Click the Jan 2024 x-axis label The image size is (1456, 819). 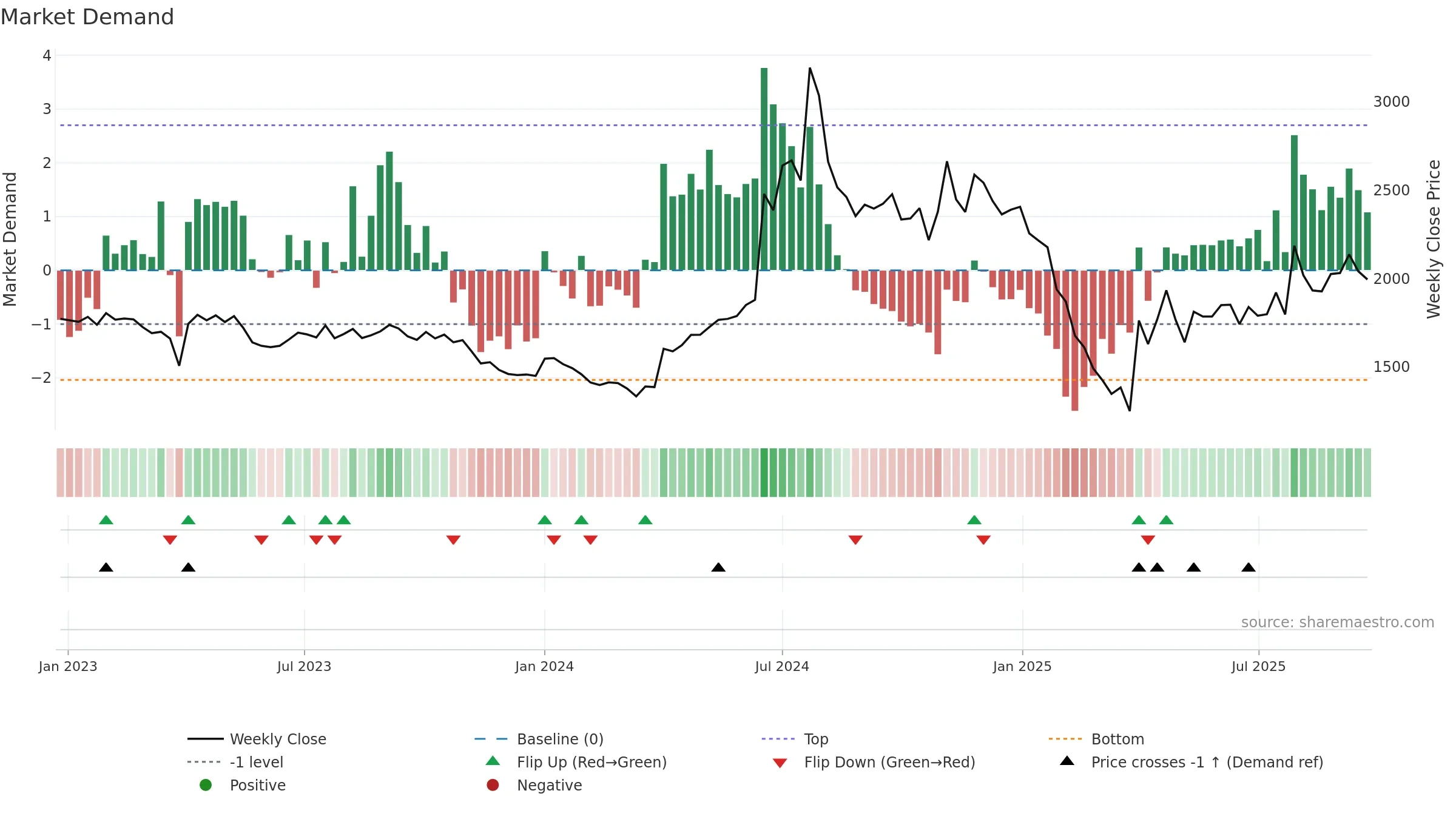tap(544, 666)
